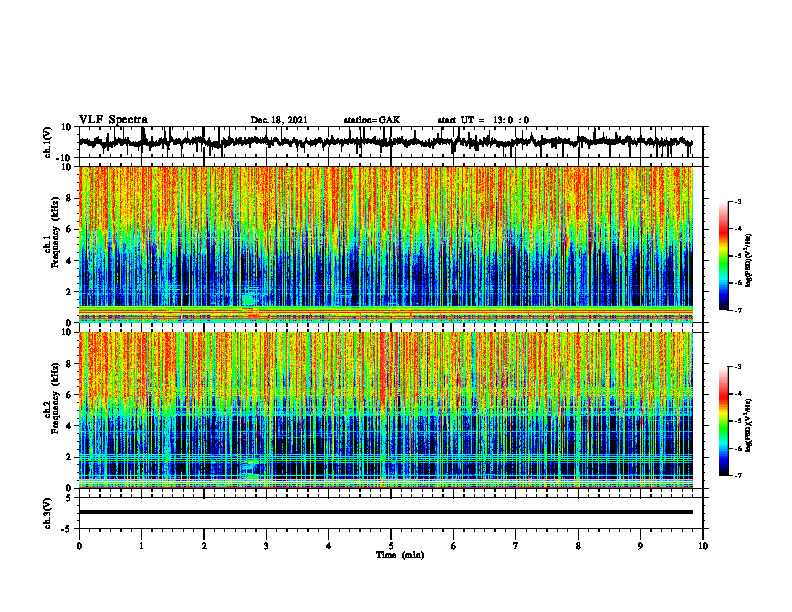Viewport: 792px width, 612px height.
Task: Click time axis end label "10" at the right
Action: click(x=703, y=546)
